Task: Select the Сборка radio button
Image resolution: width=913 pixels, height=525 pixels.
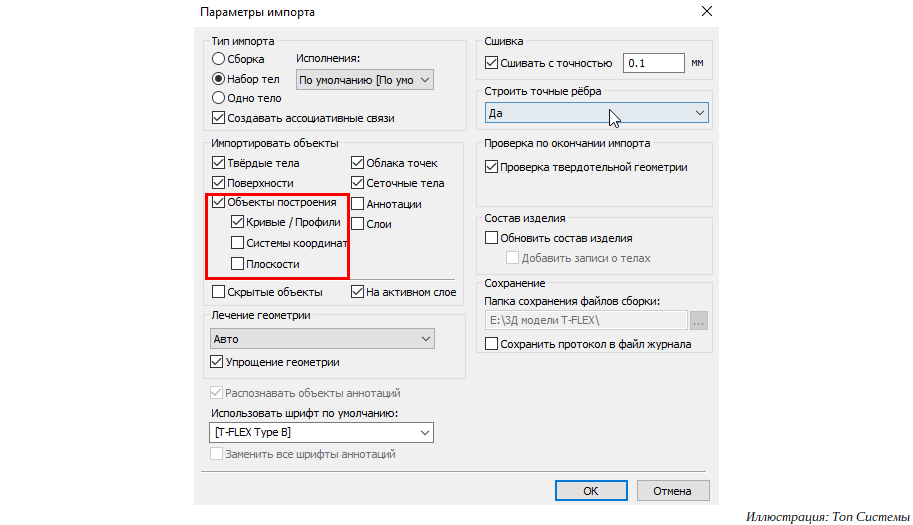Action: pyautogui.click(x=218, y=59)
